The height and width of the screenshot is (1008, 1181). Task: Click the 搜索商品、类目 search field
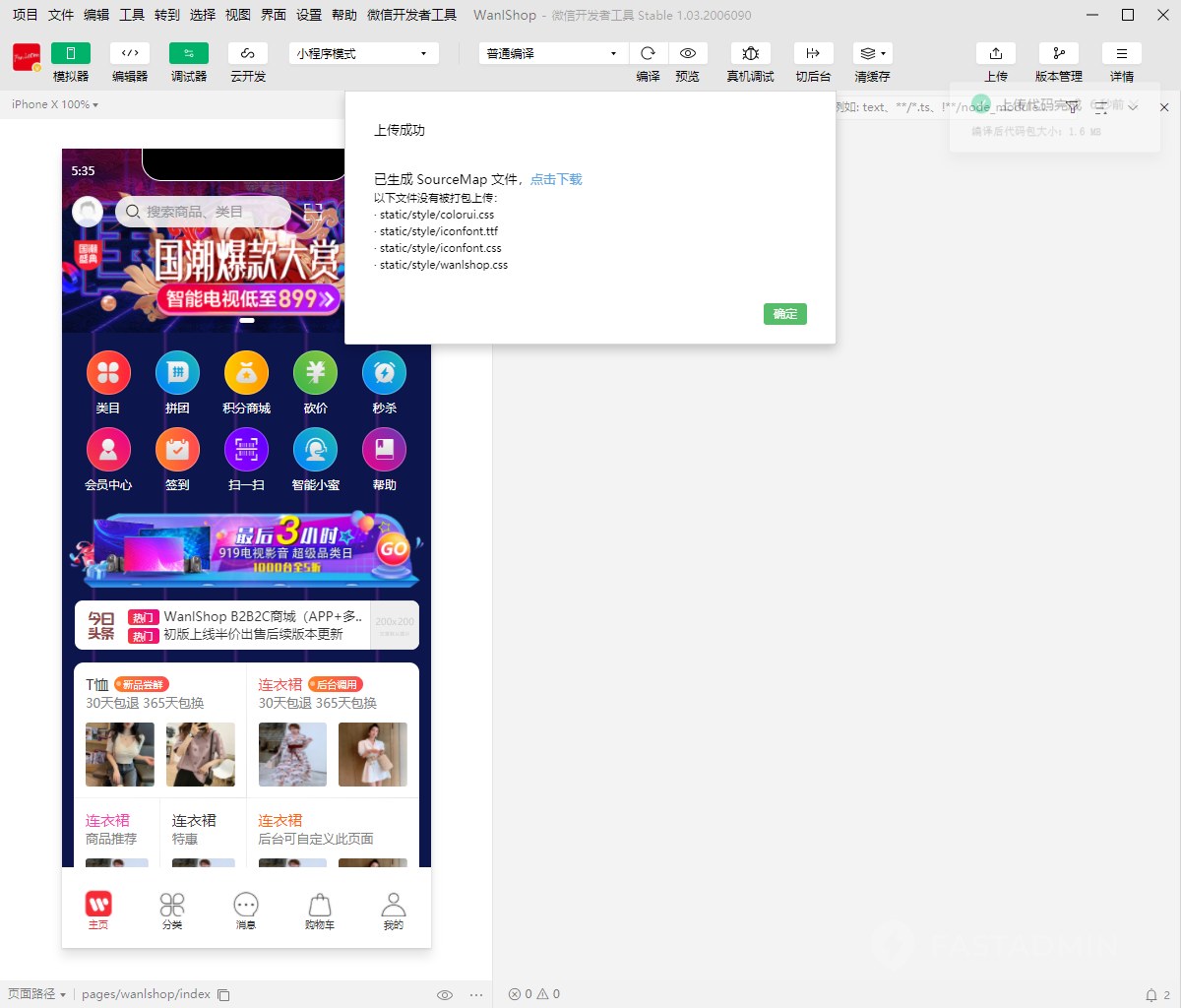point(203,212)
